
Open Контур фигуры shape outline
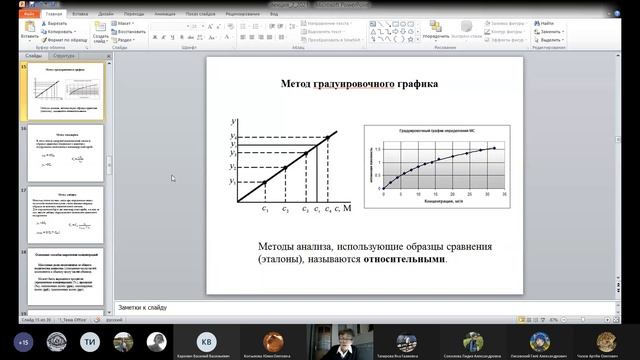click(504, 31)
